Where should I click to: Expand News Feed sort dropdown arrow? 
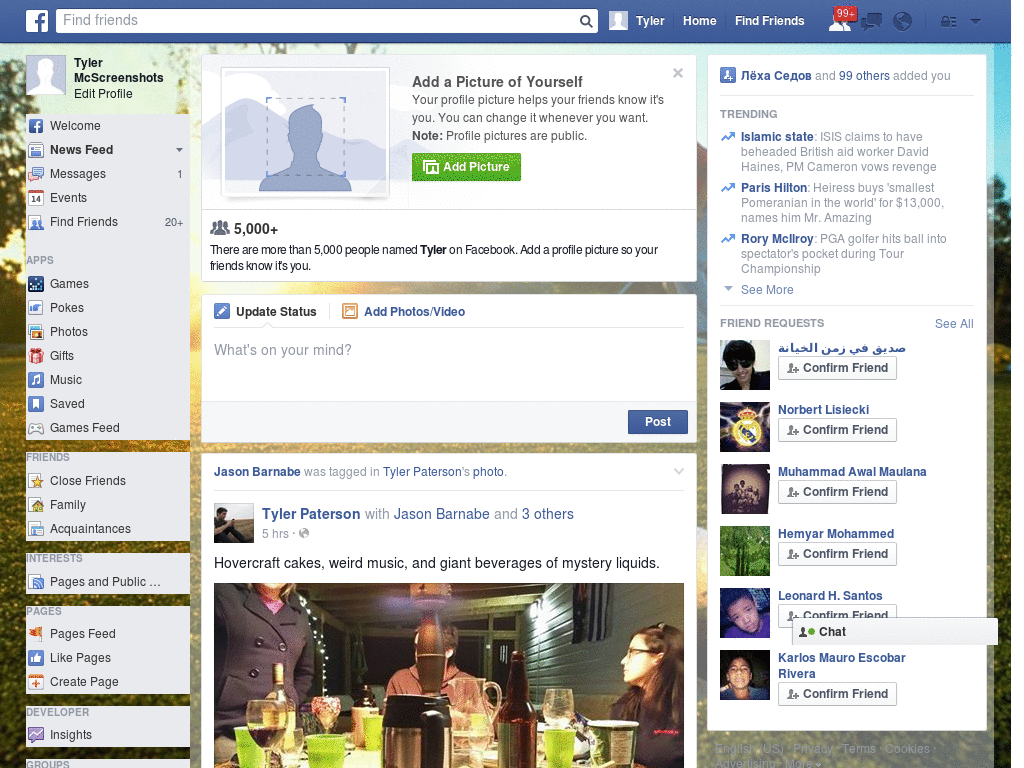tap(179, 150)
